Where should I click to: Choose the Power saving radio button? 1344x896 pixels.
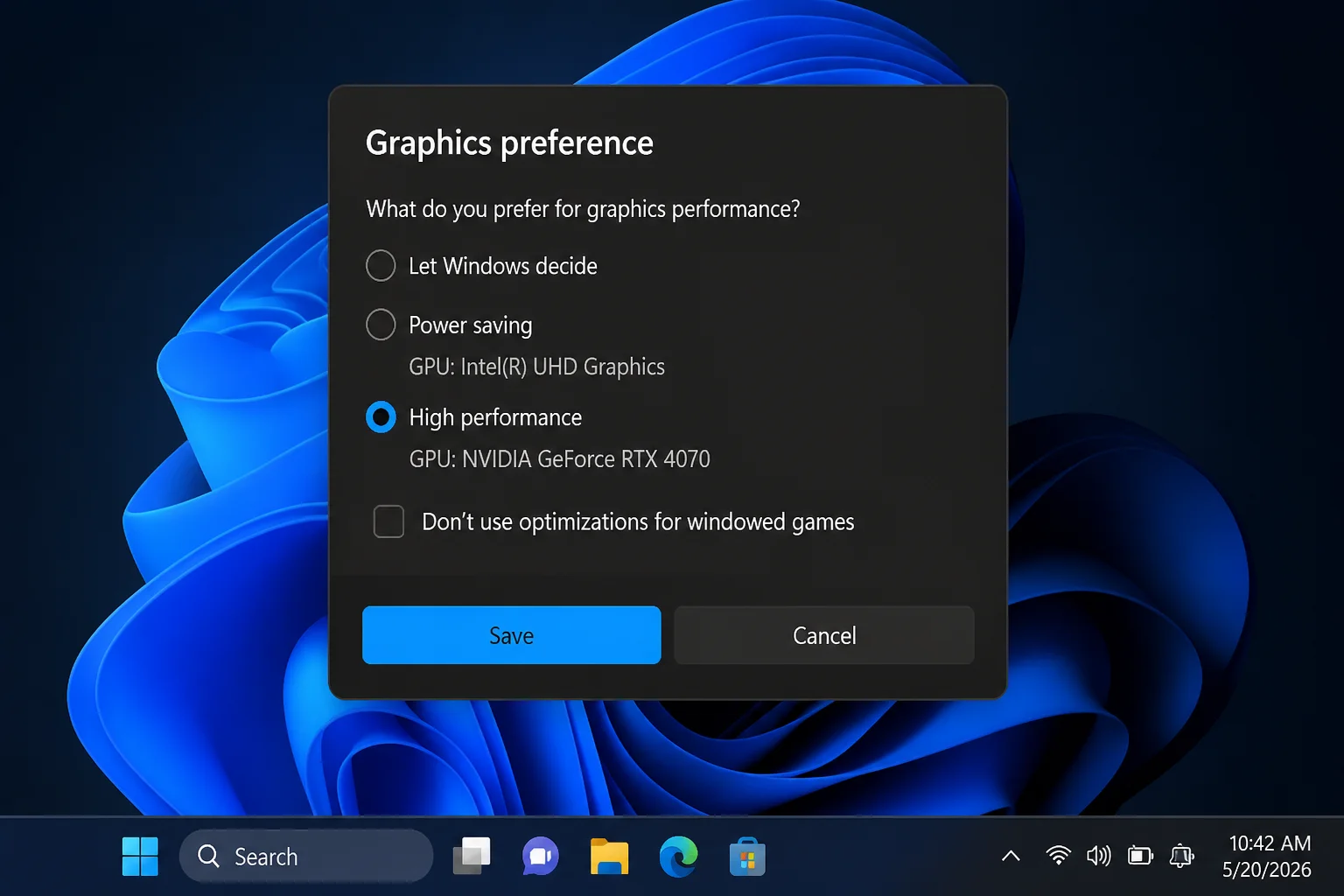(x=381, y=325)
